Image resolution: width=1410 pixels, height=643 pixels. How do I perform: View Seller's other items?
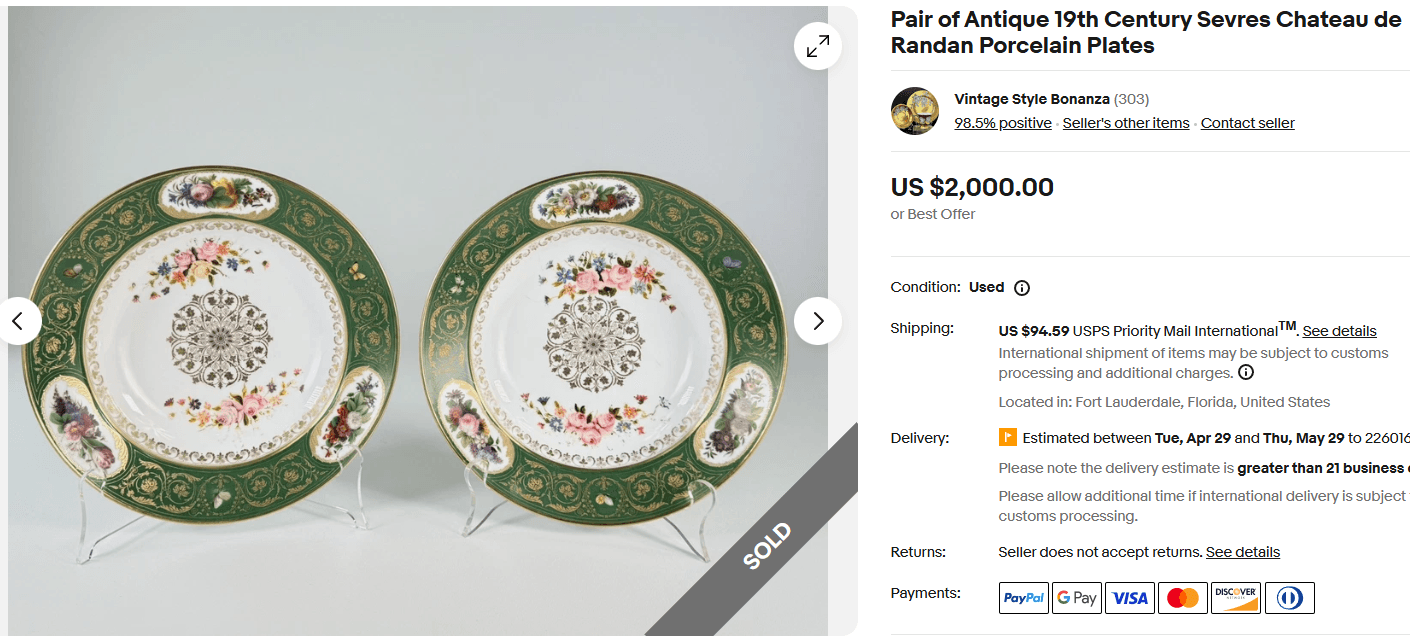point(1126,122)
